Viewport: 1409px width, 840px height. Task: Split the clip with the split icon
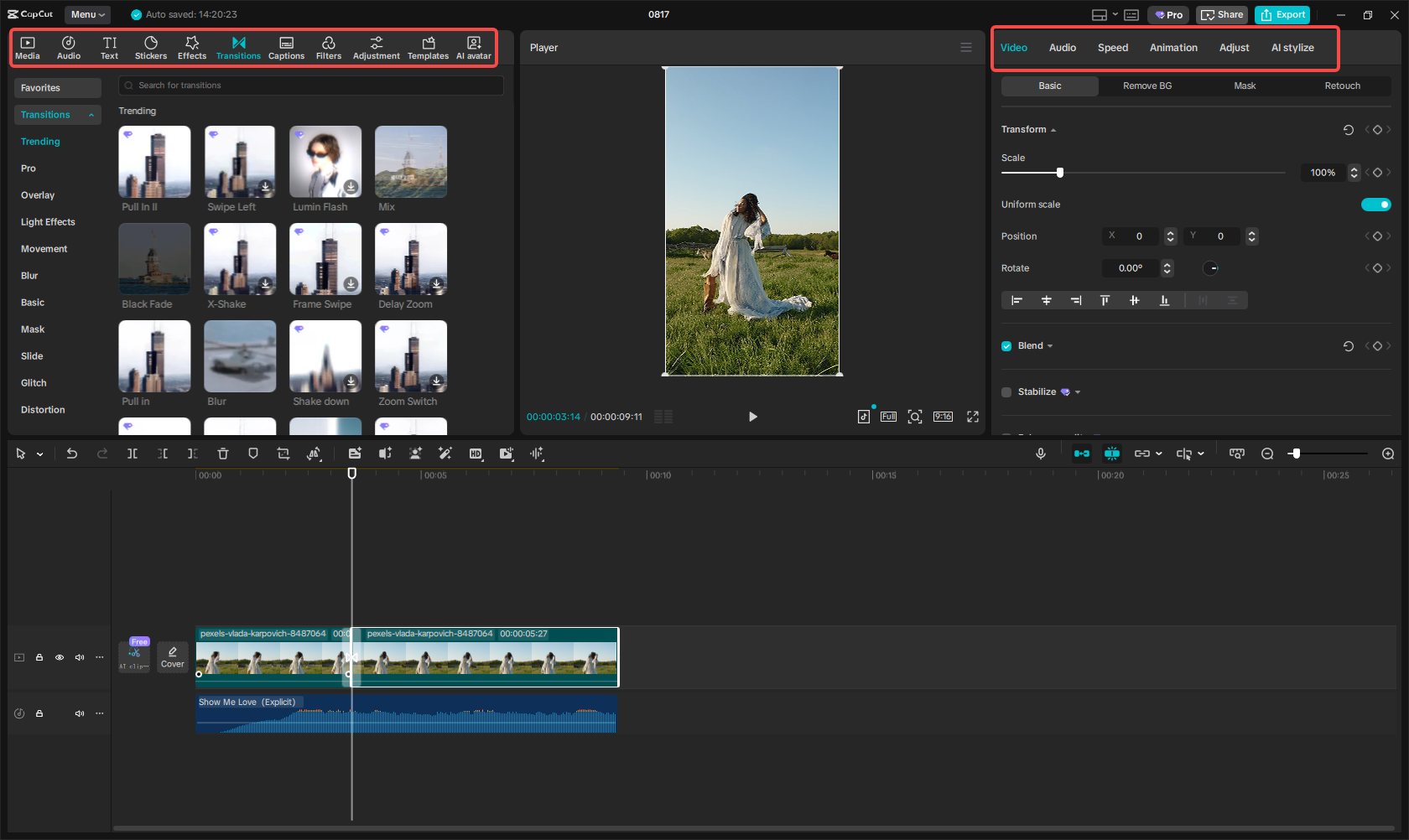133,454
